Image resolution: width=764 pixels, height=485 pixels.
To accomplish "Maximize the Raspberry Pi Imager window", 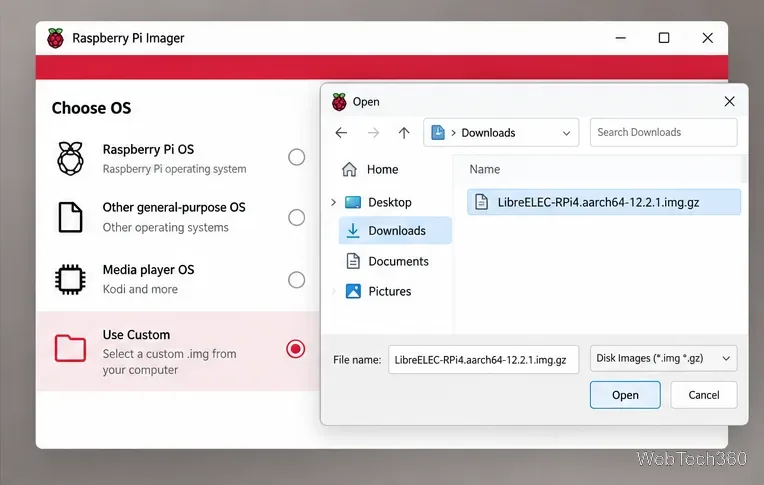I will coord(664,38).
